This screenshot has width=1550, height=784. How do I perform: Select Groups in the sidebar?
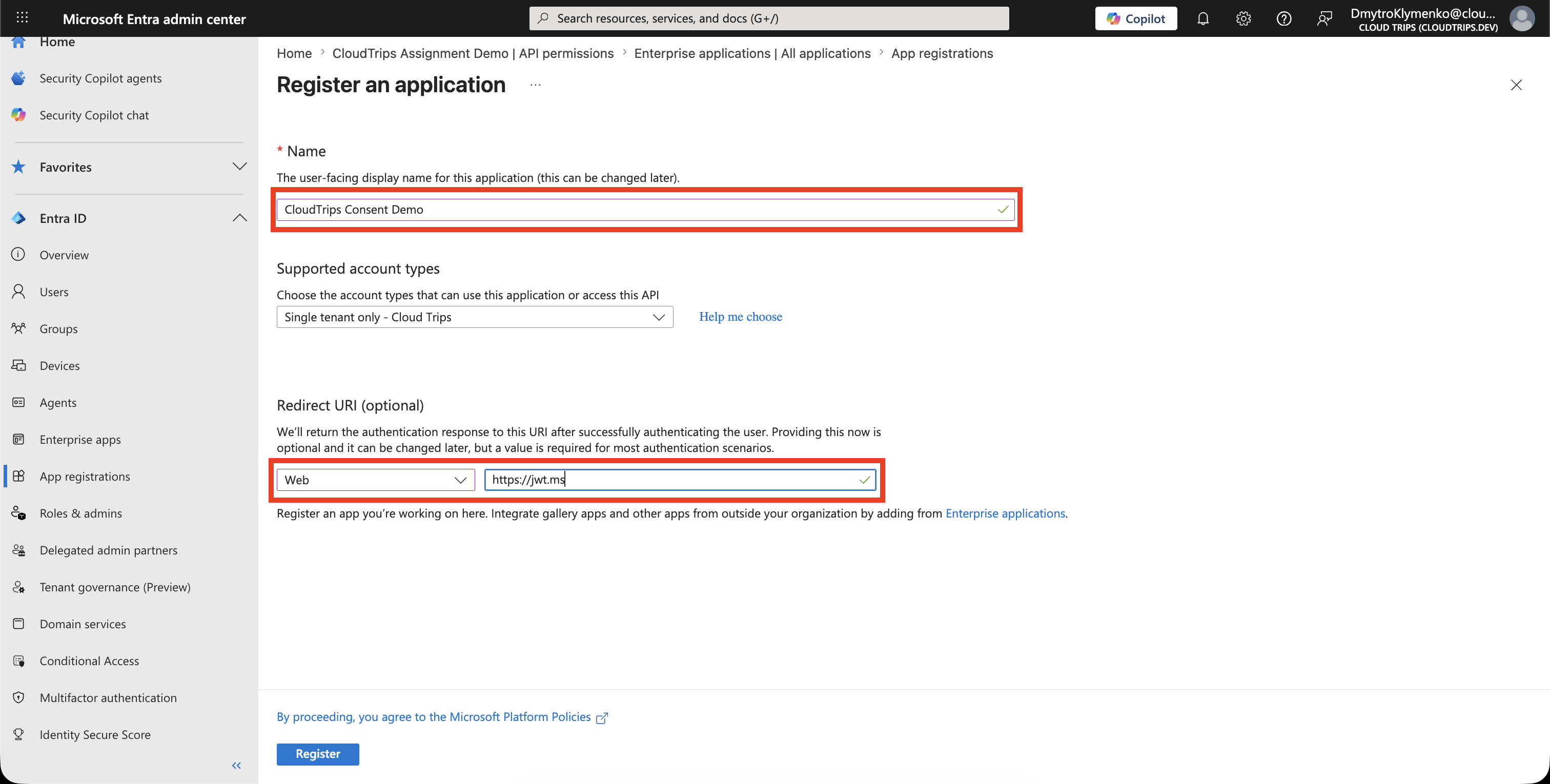pyautogui.click(x=58, y=328)
